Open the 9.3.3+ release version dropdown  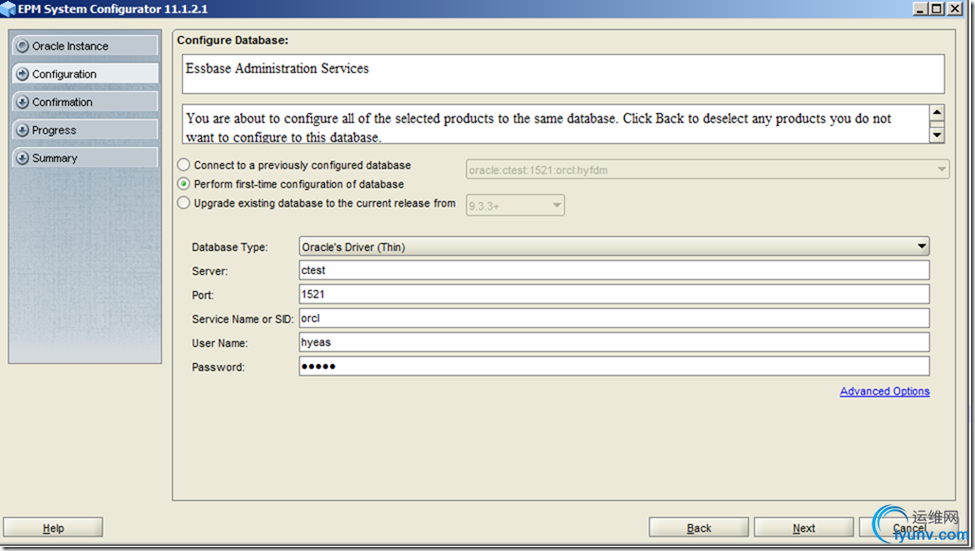(515, 205)
